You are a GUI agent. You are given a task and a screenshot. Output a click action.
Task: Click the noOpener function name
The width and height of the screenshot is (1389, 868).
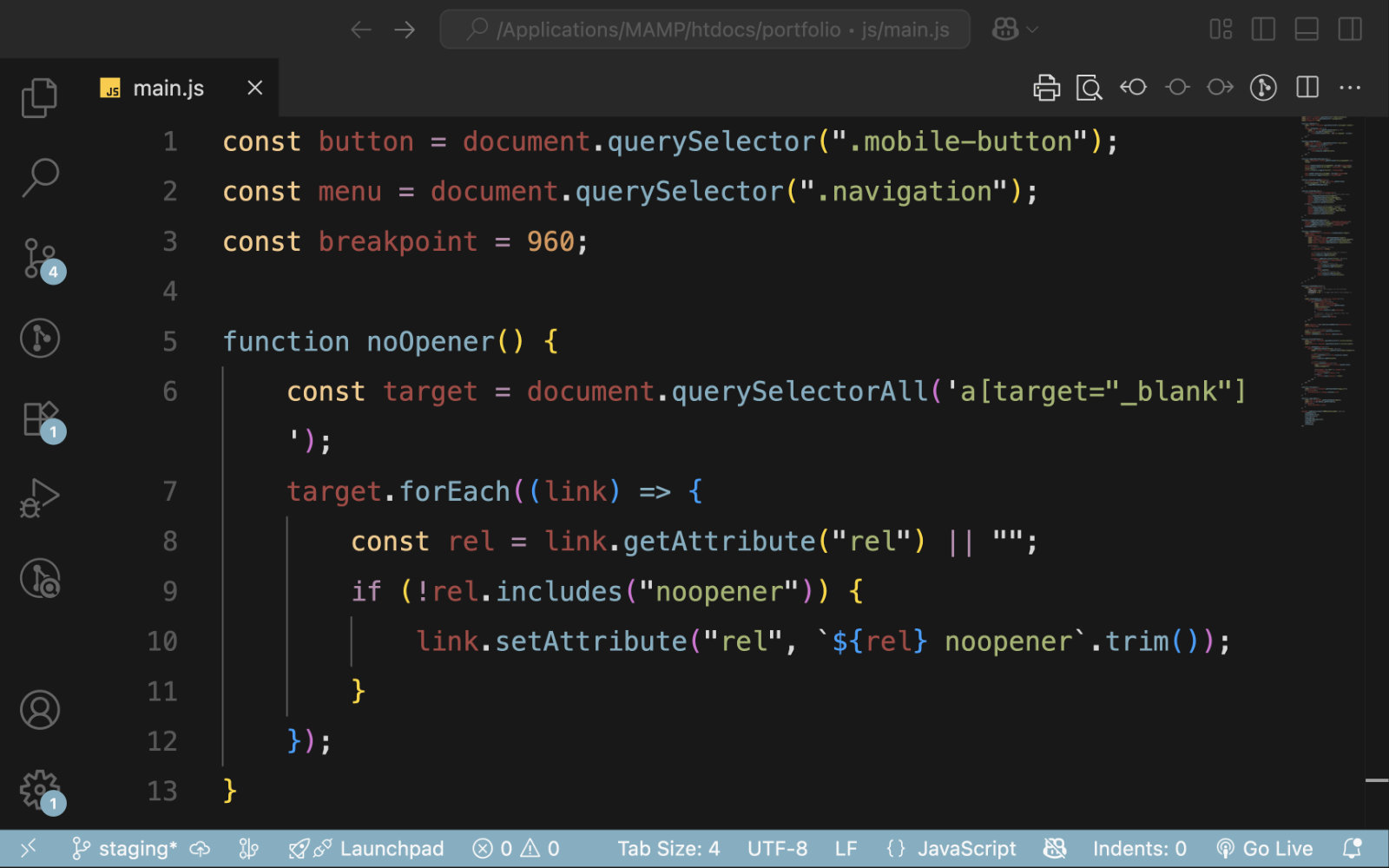click(431, 341)
